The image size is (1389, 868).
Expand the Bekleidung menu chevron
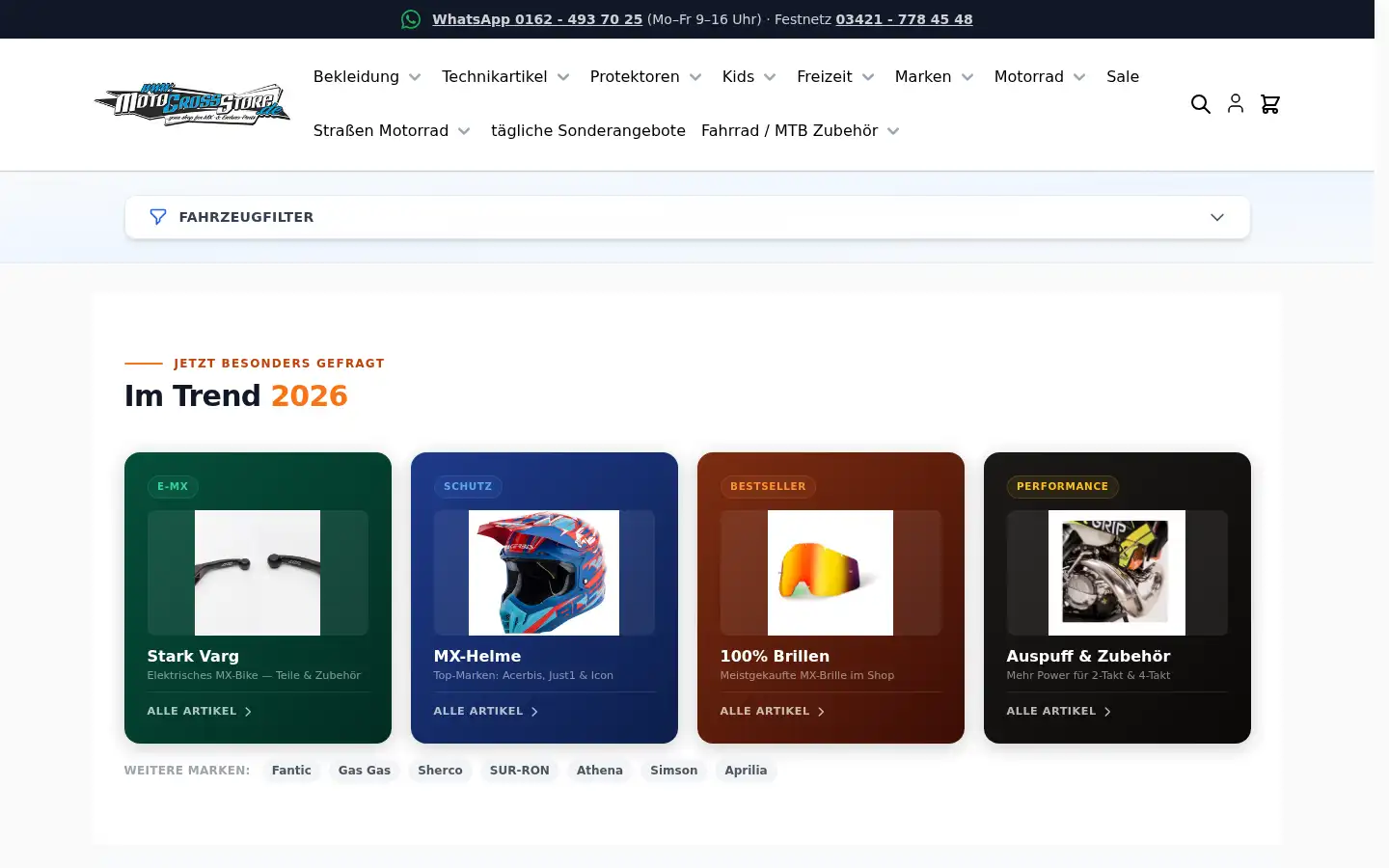point(415,77)
